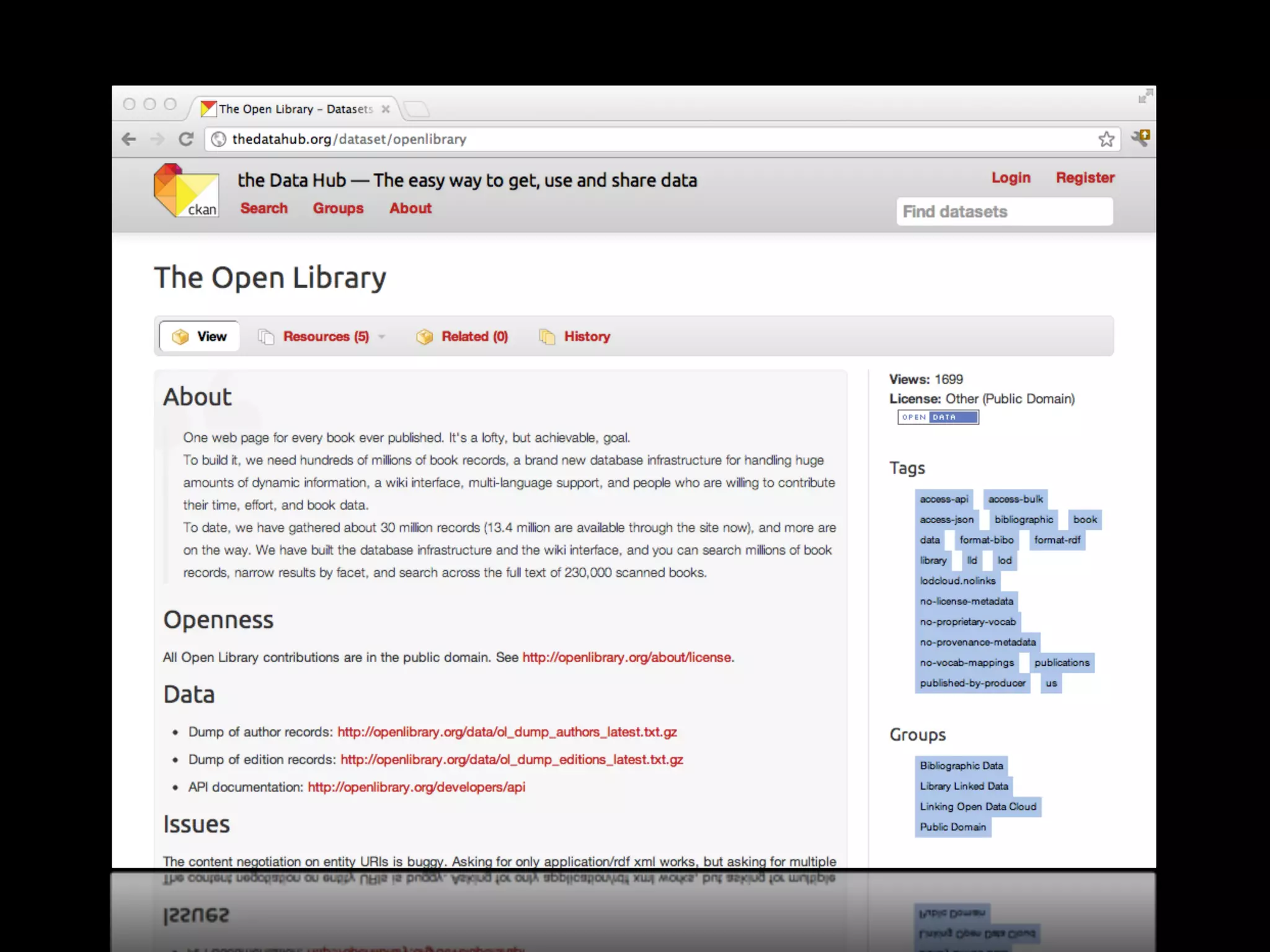Click the wrench extension icon

[1140, 138]
